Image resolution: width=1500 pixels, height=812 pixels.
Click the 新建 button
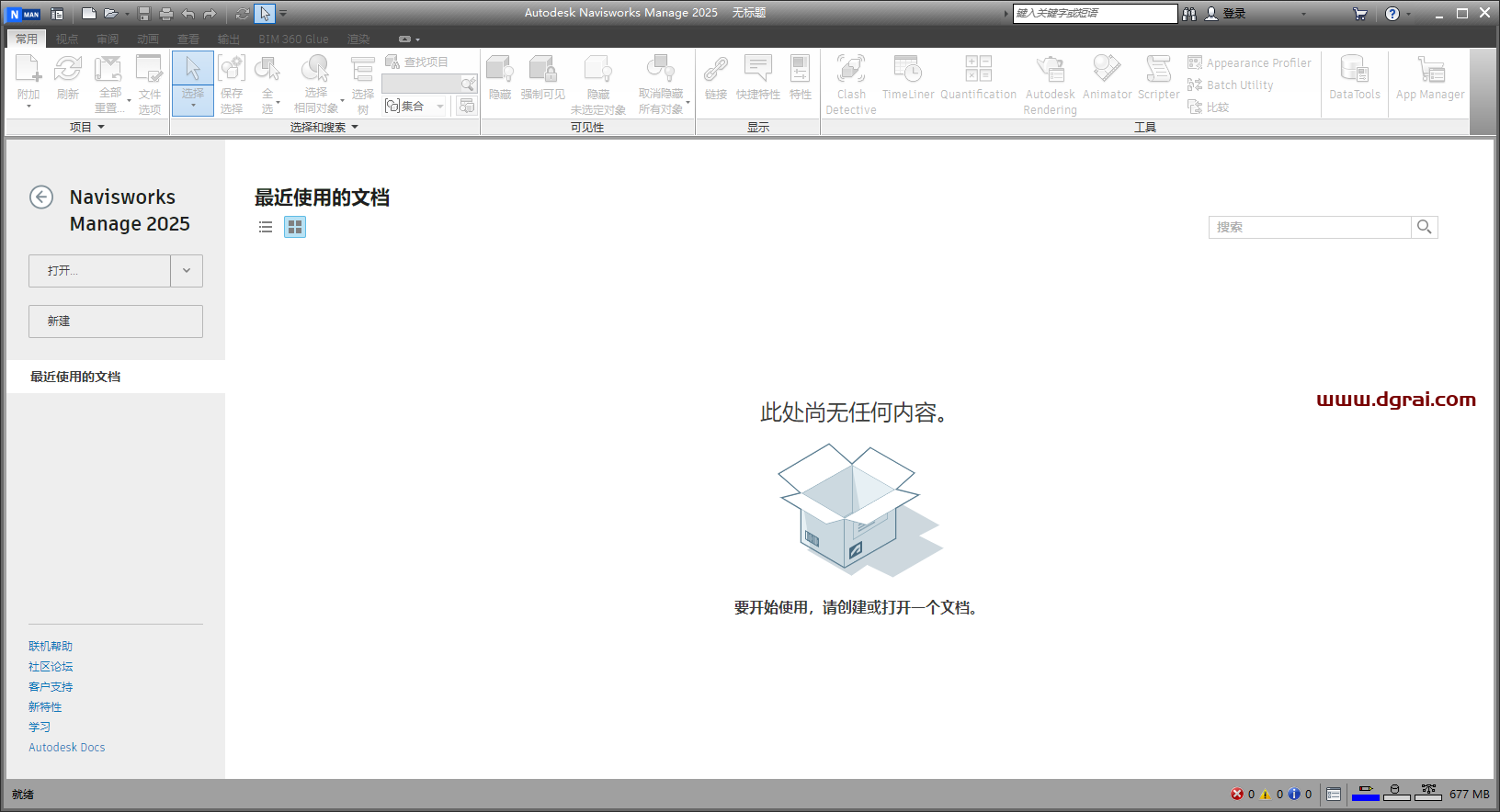[x=116, y=321]
